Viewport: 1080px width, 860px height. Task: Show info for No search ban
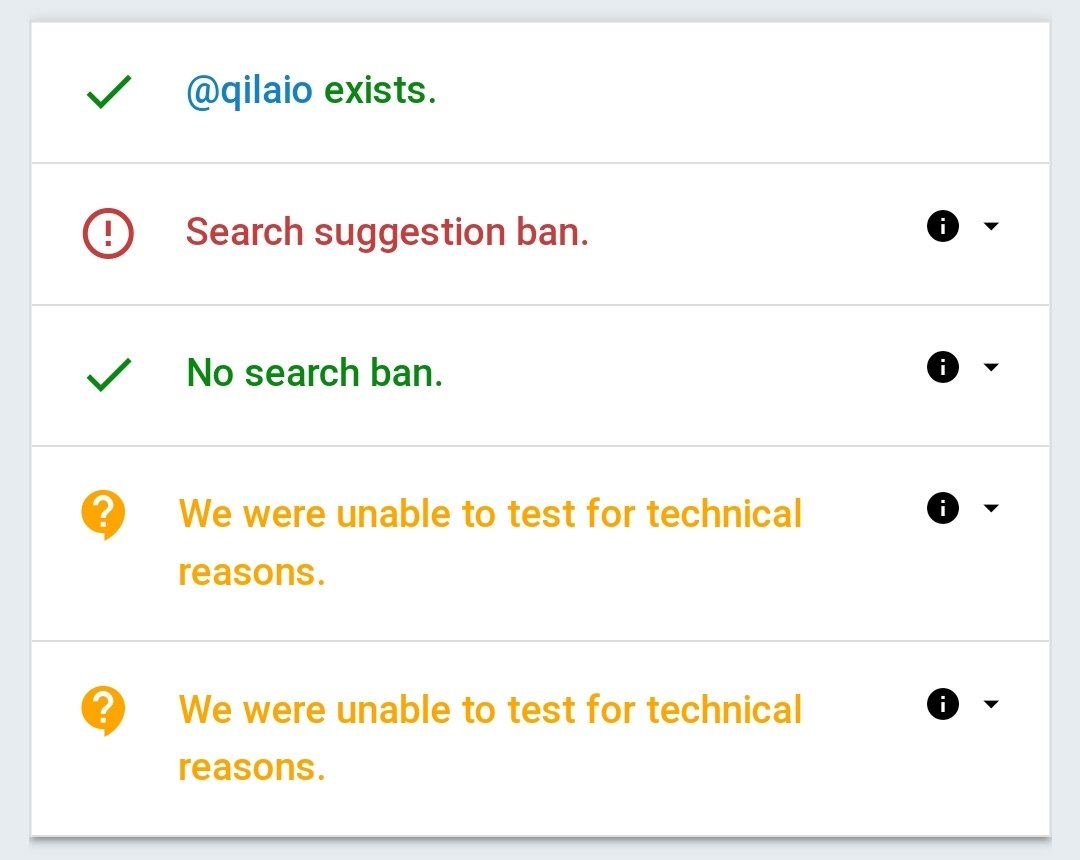click(x=942, y=367)
